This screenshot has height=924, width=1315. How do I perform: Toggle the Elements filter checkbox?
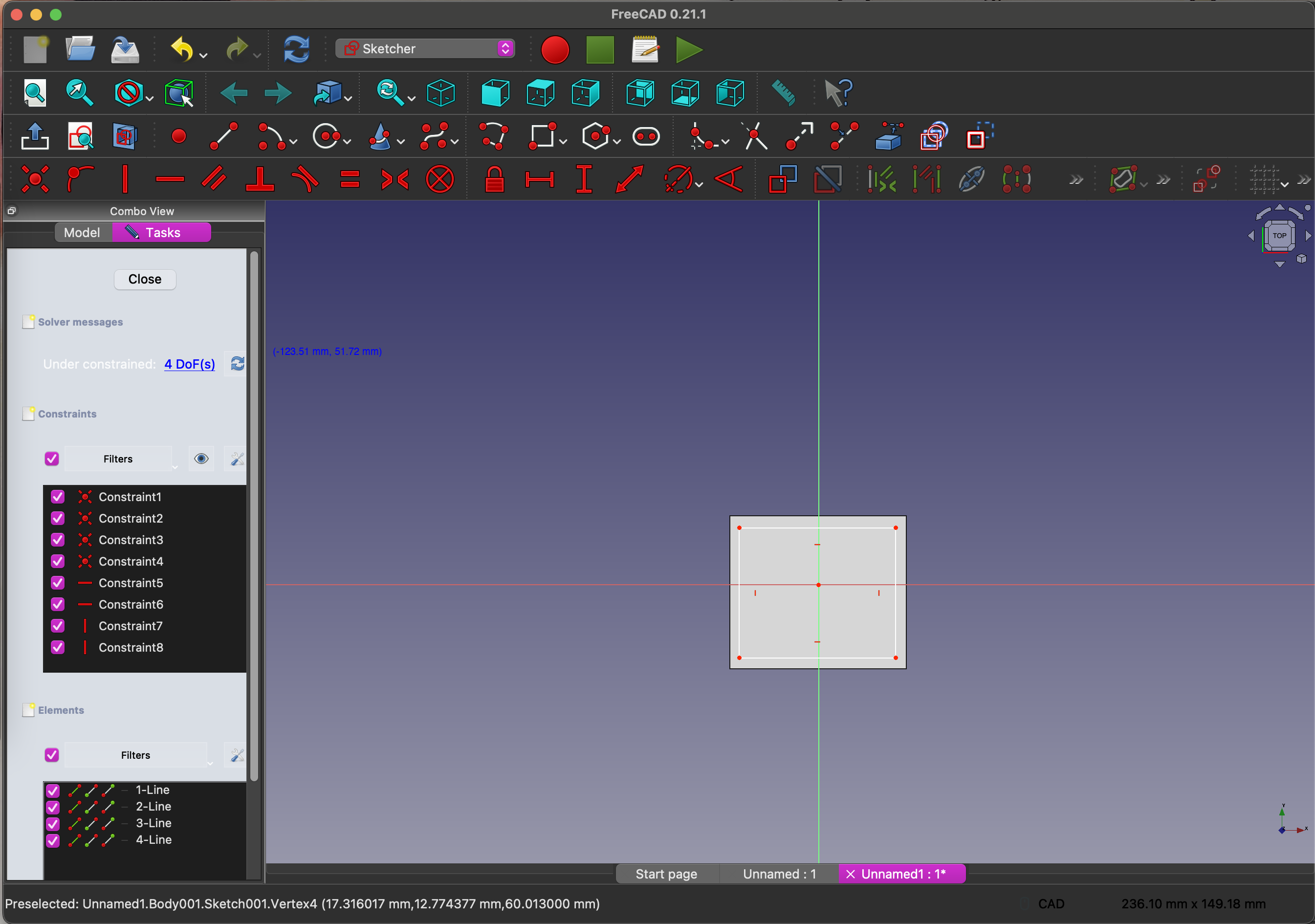point(51,755)
